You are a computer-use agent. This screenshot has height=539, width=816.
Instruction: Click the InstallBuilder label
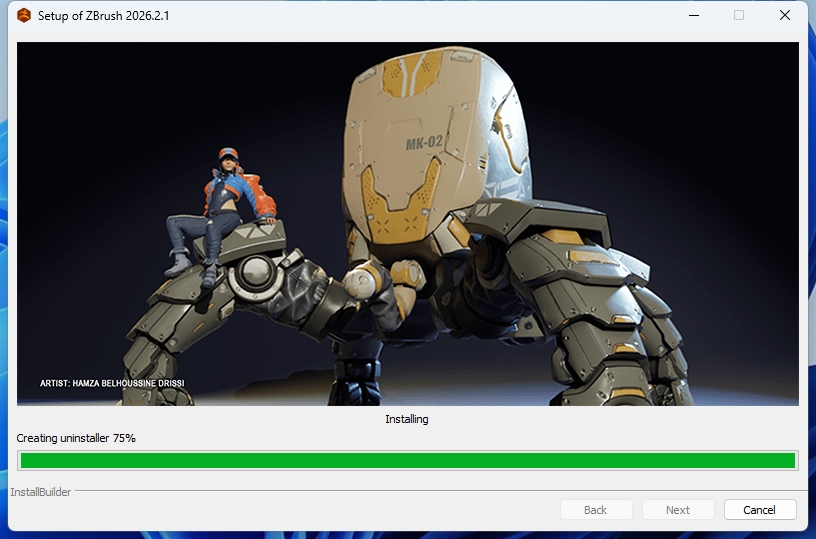pos(41,492)
